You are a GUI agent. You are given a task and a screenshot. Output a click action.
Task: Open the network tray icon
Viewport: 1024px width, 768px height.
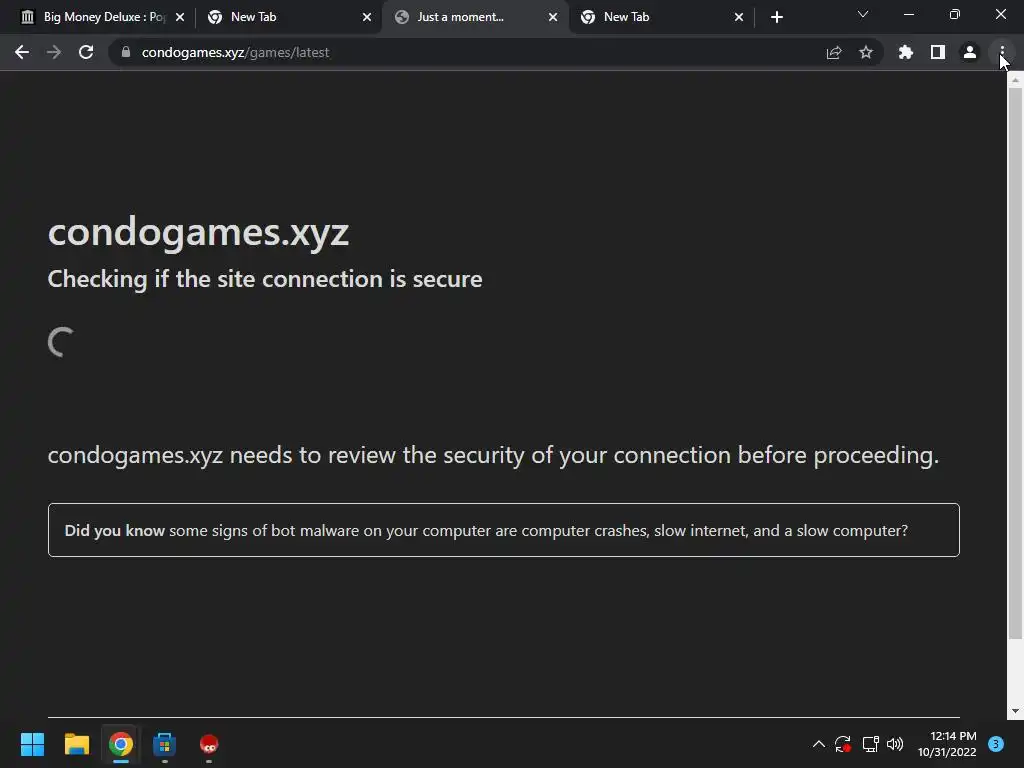pyautogui.click(x=870, y=744)
